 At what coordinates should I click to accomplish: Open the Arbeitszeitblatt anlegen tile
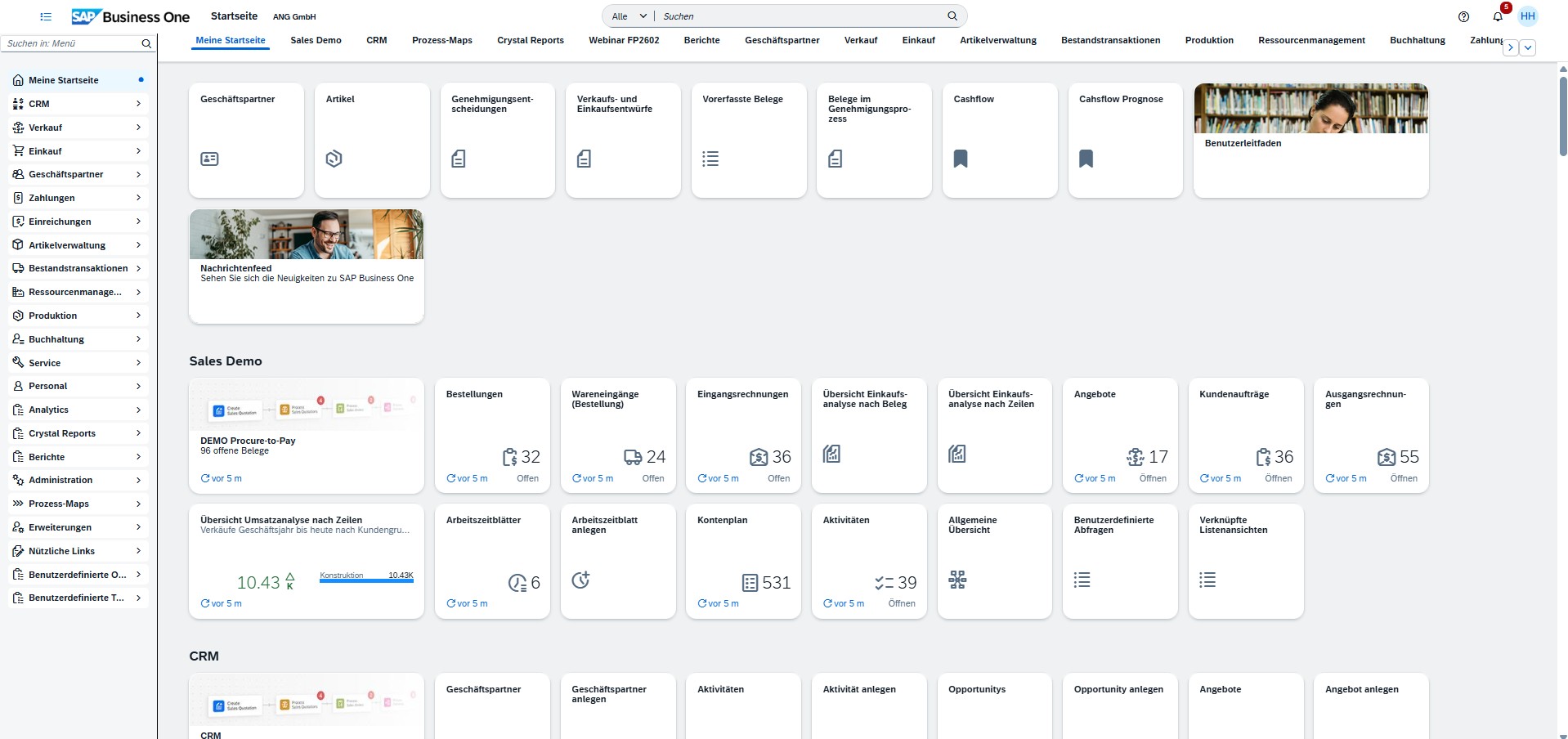[x=618, y=561]
